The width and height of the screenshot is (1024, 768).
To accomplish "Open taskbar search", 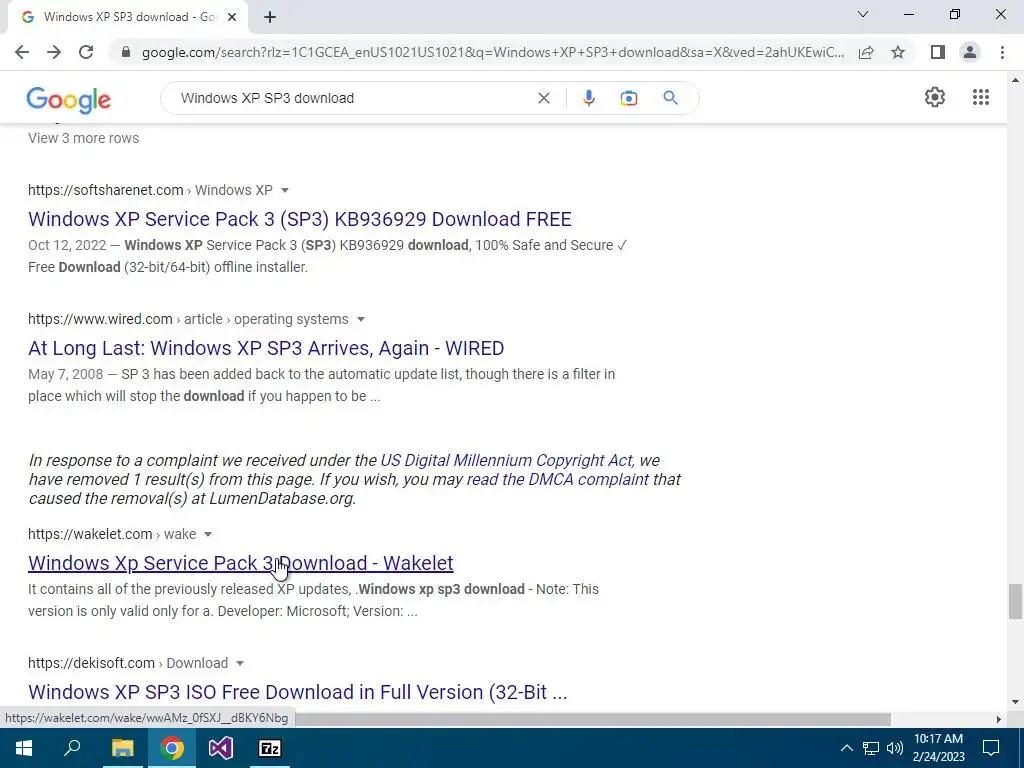I will [72, 748].
